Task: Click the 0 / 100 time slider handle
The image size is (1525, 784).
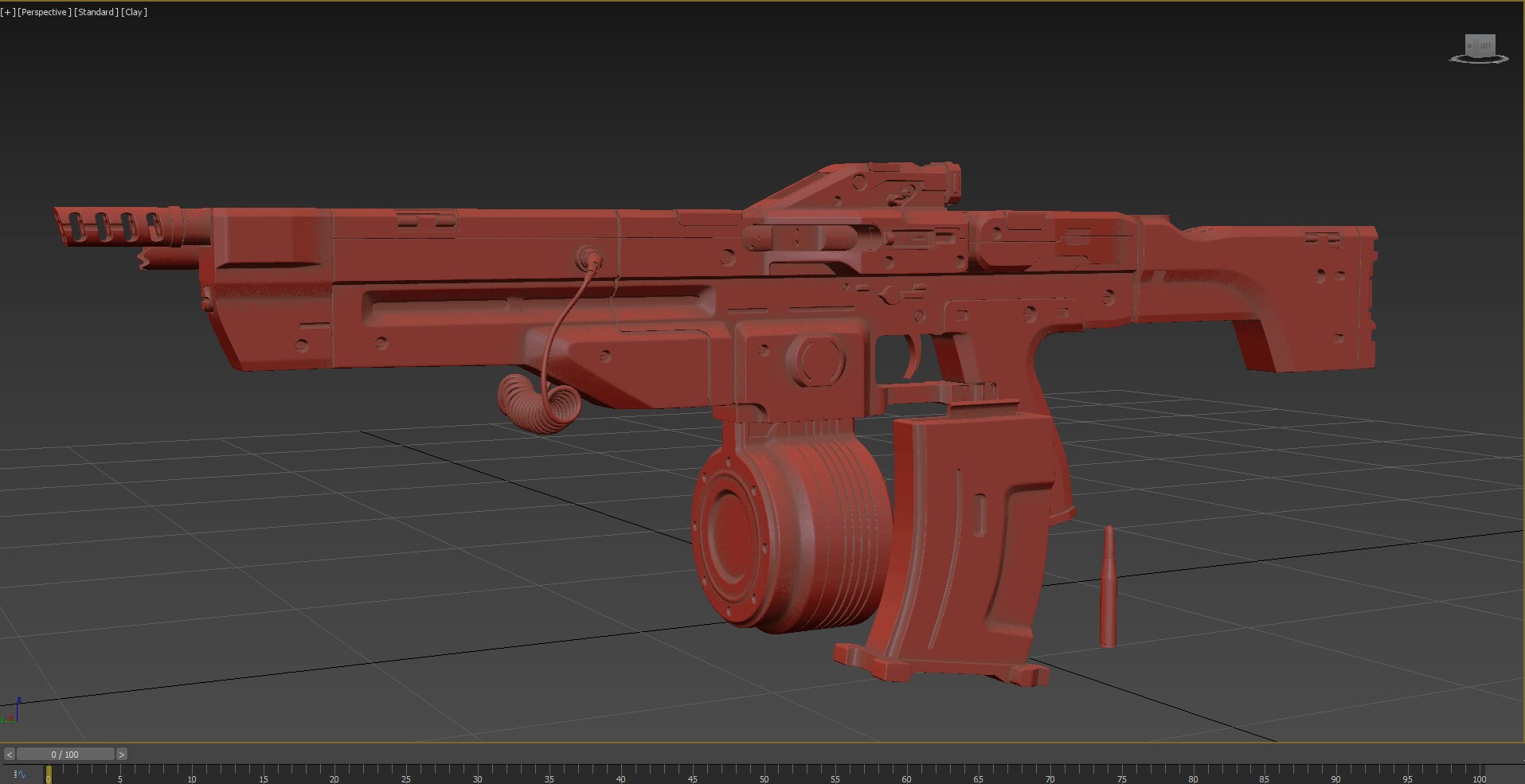Action: click(65, 754)
